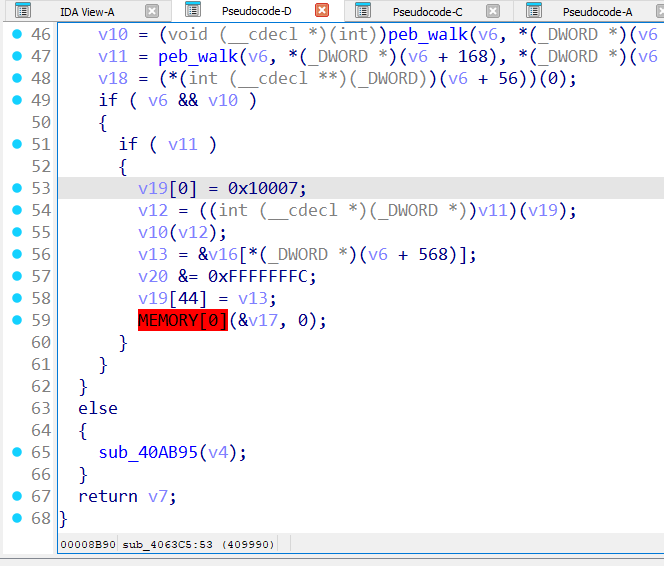Close the IDA View-A tab
Viewport: 664px width, 566px height.
point(151,11)
